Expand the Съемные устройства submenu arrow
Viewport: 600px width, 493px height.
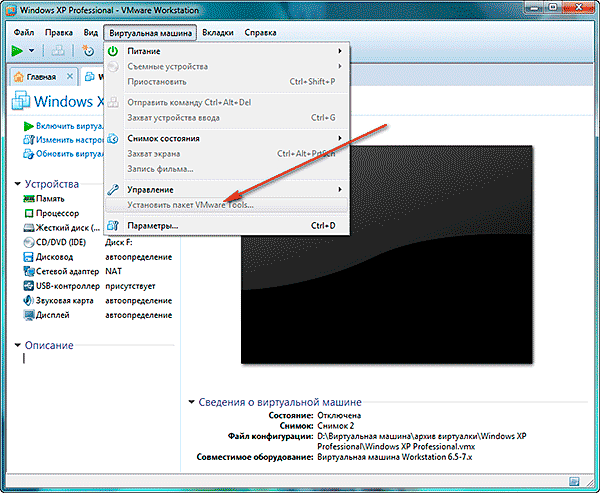[339, 66]
